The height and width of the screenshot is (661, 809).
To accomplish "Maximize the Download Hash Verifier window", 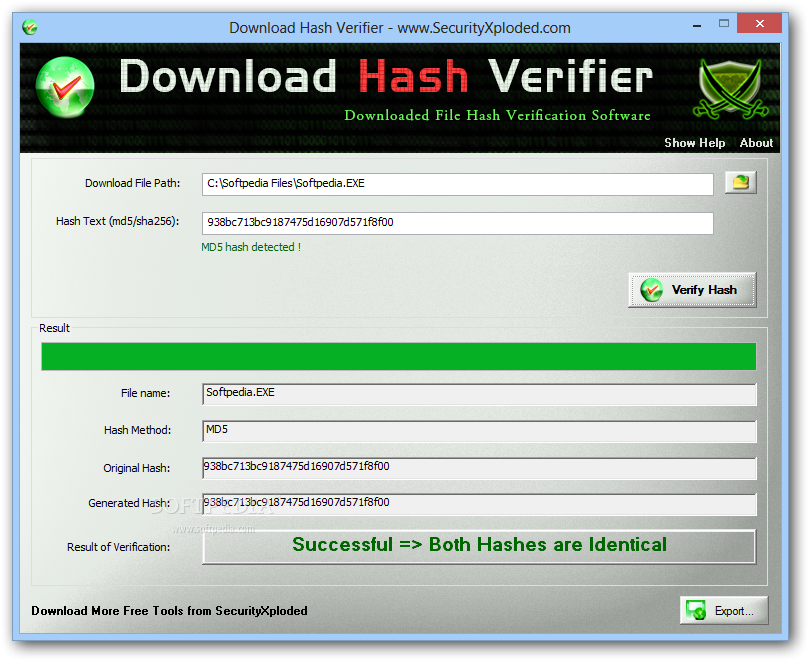I will 724,23.
